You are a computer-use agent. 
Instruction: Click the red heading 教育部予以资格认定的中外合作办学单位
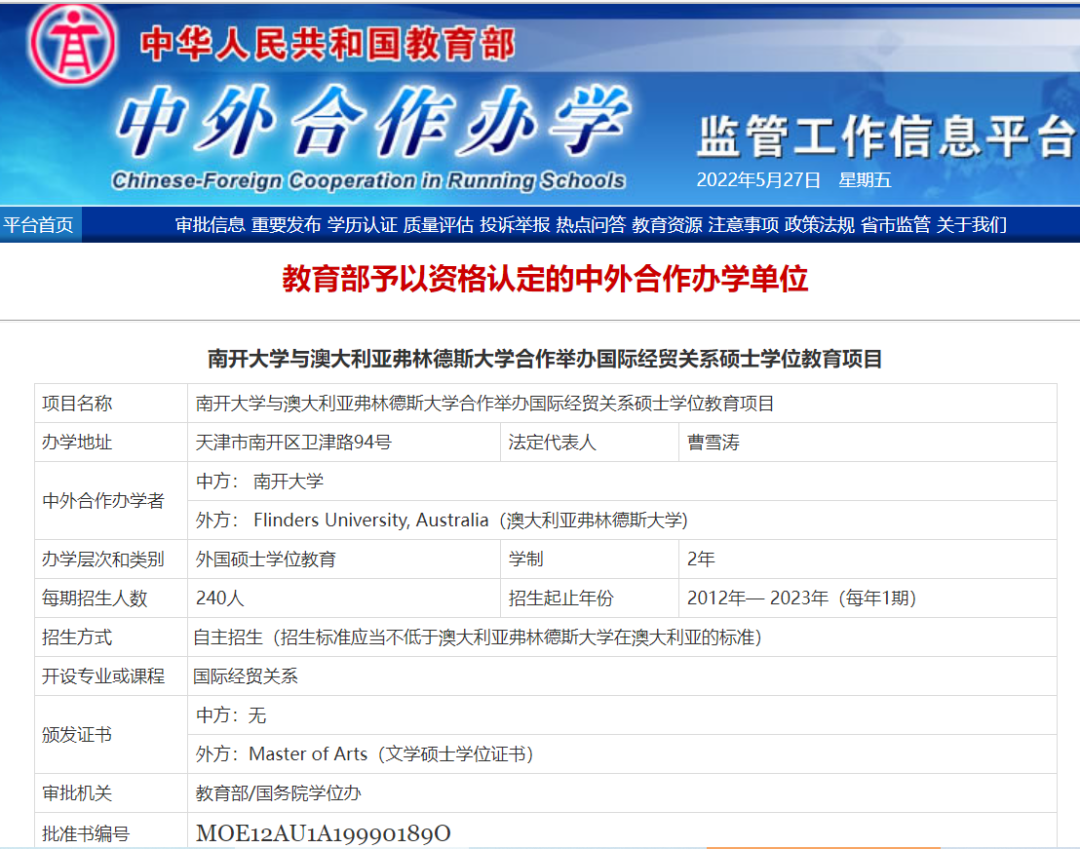545,279
